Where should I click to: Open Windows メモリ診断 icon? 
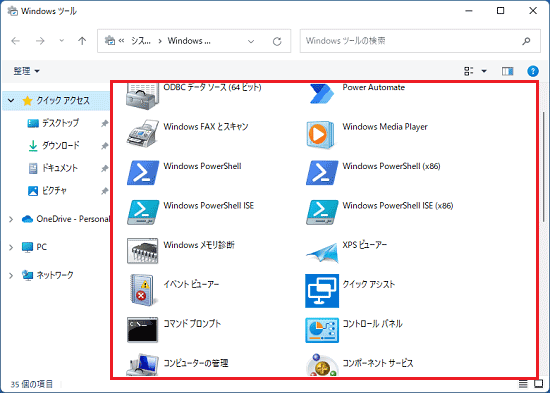click(x=142, y=251)
